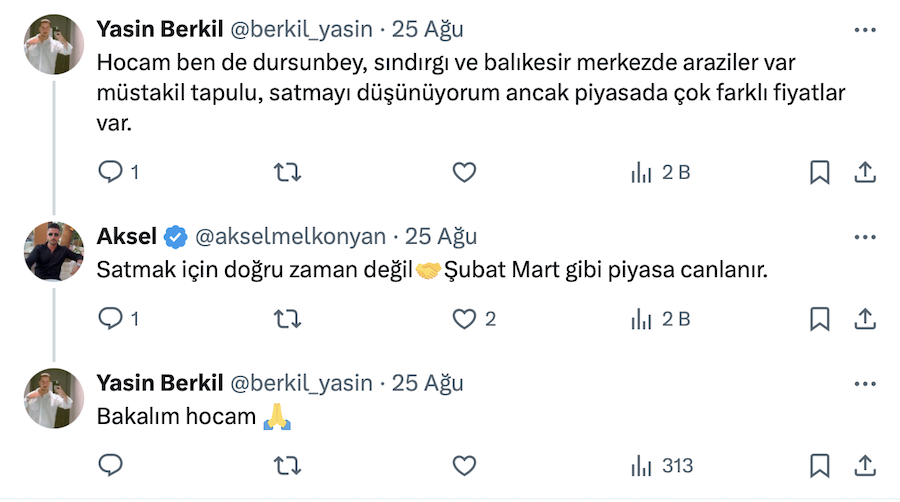Like Aksel's tweet with 2 likes
The height and width of the screenshot is (502, 900).
pos(464,319)
